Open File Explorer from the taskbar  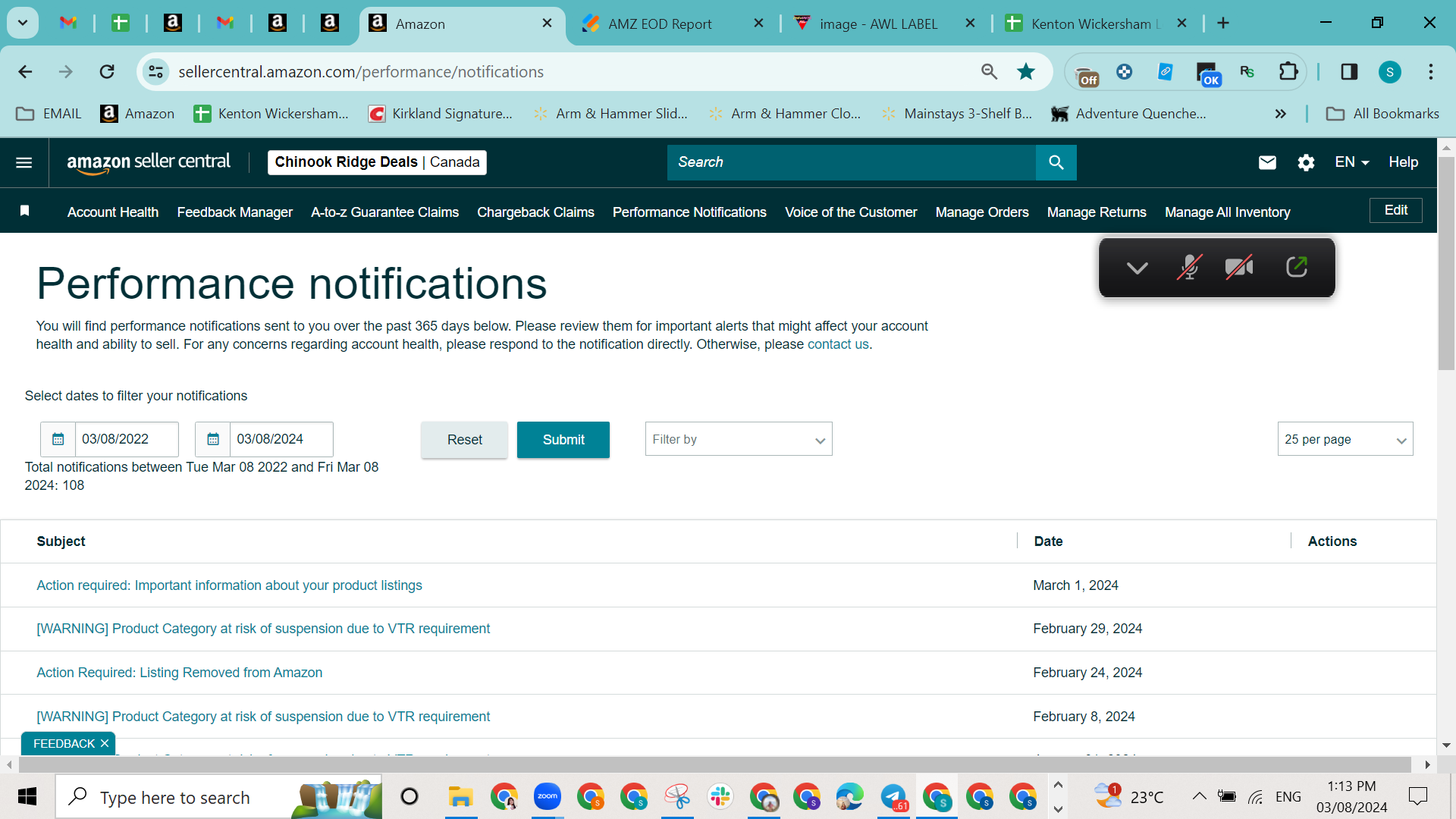460,797
